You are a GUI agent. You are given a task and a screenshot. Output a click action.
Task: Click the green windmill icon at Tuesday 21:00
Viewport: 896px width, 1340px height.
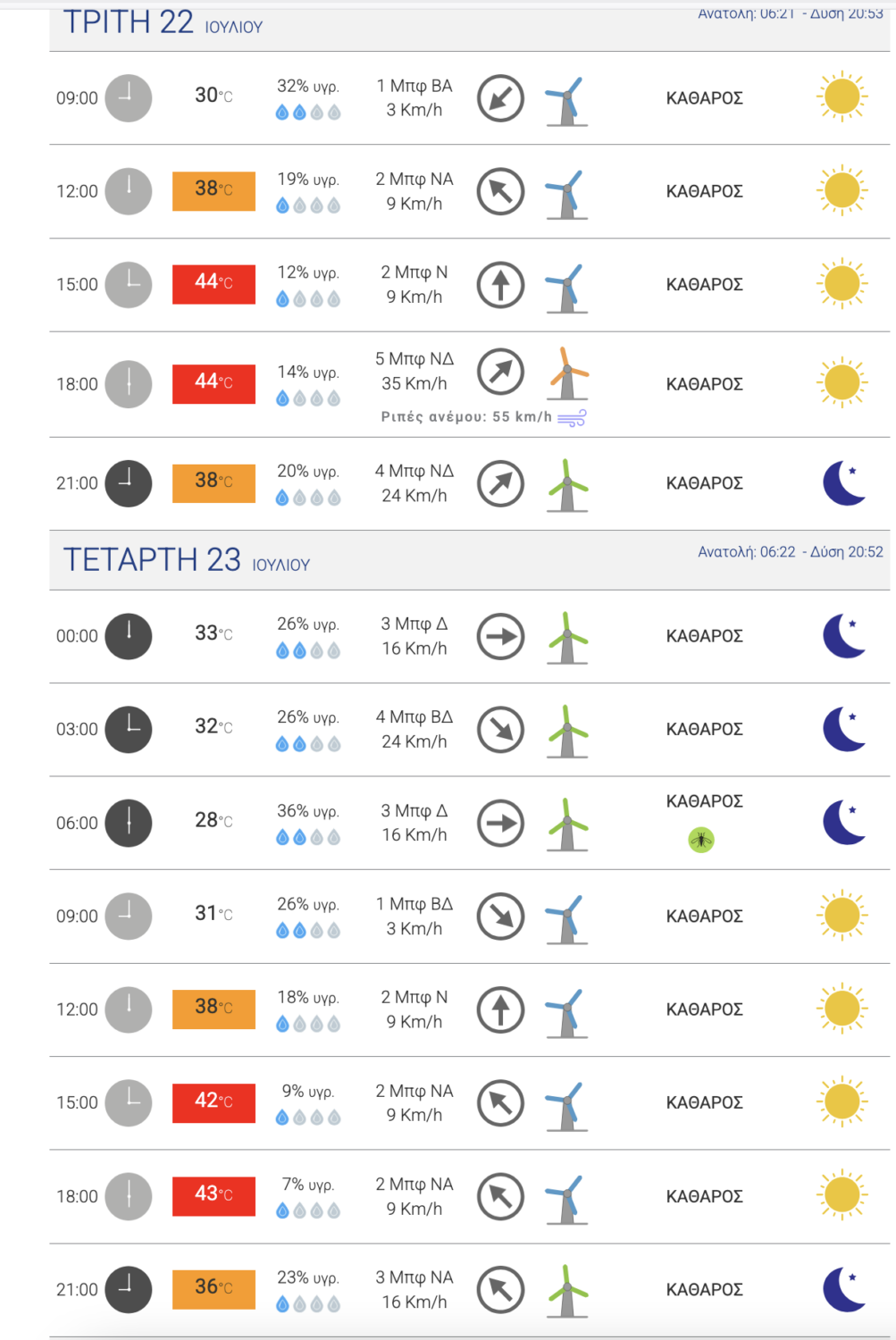tap(567, 485)
